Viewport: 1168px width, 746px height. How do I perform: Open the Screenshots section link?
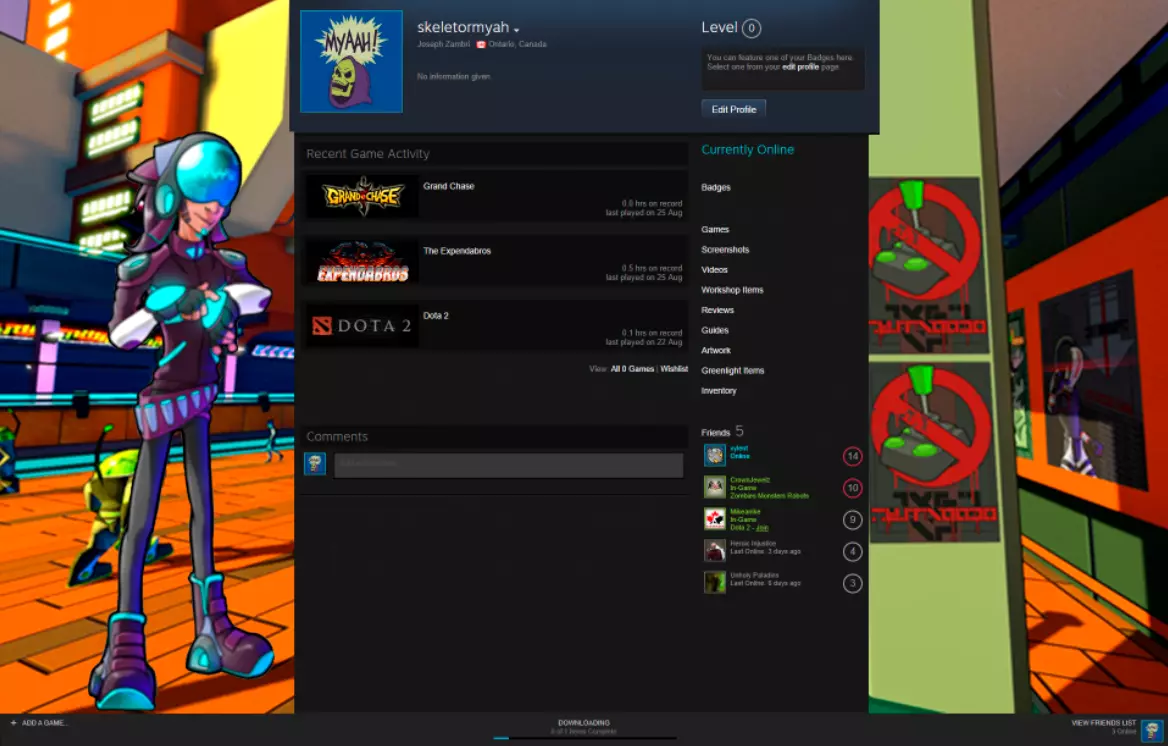pyautogui.click(x=725, y=250)
